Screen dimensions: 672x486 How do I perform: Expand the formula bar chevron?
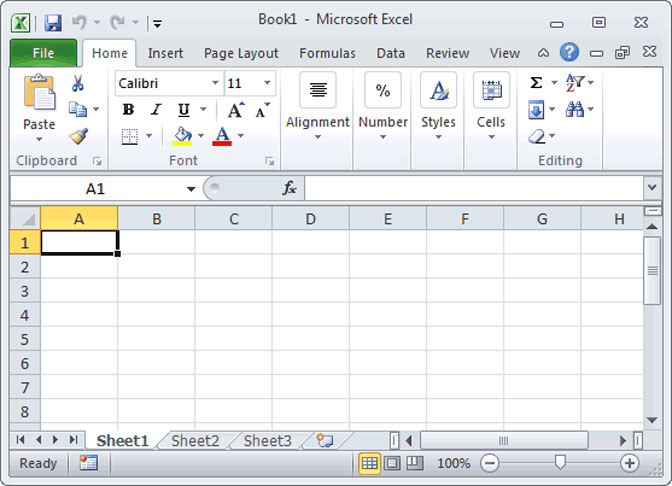652,187
